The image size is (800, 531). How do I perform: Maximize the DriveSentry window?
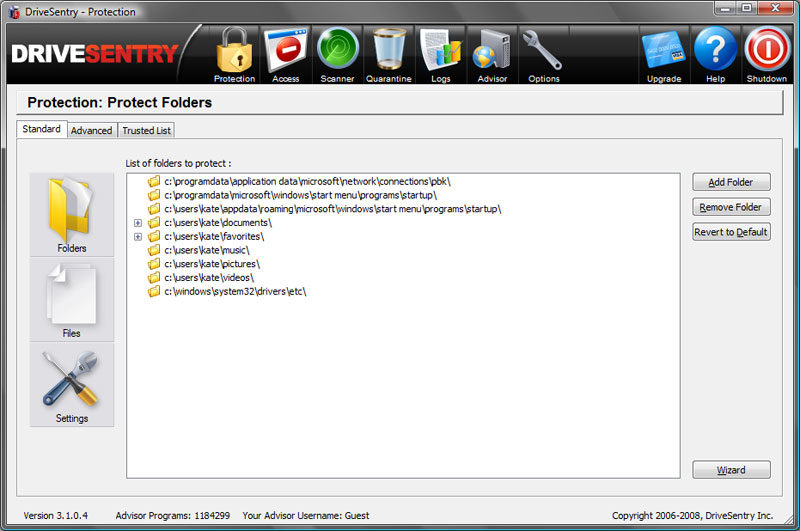(746, 8)
